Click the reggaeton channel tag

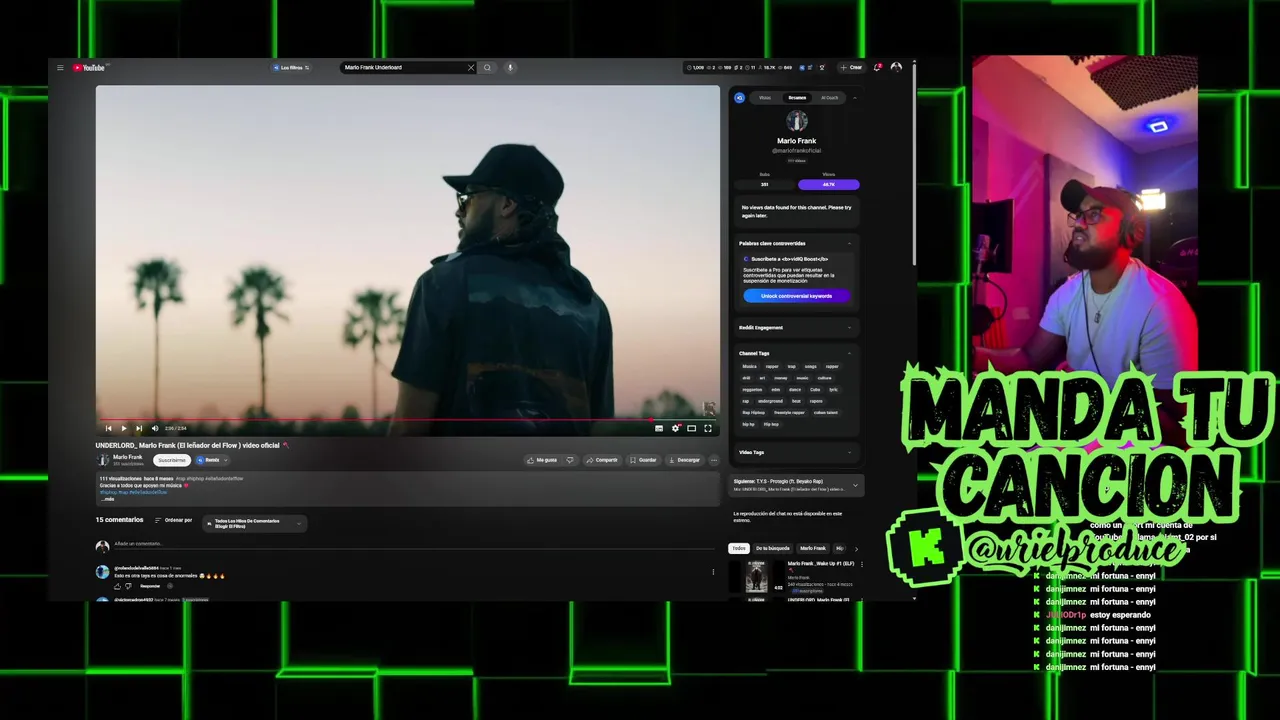point(752,389)
